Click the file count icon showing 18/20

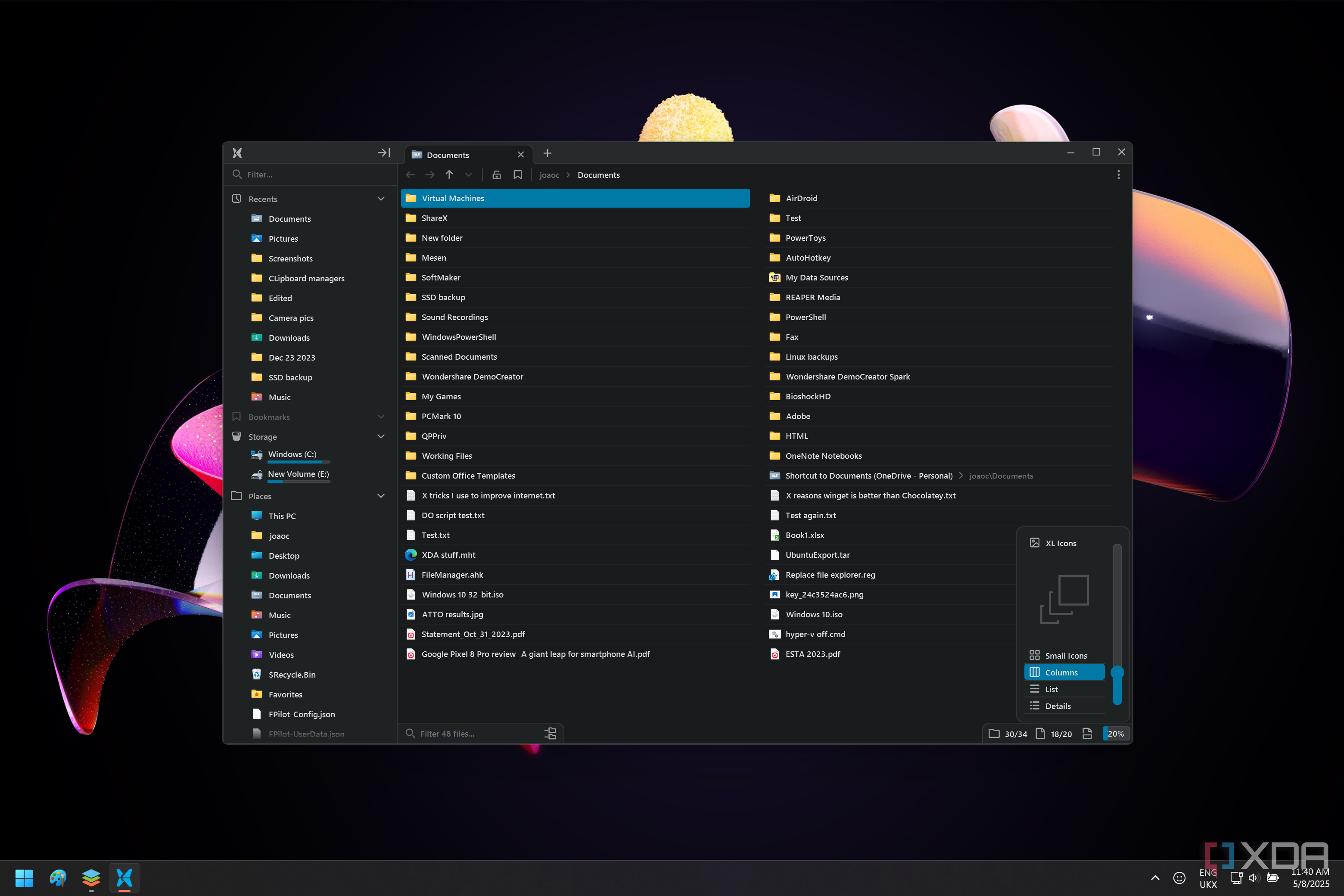(x=1041, y=734)
